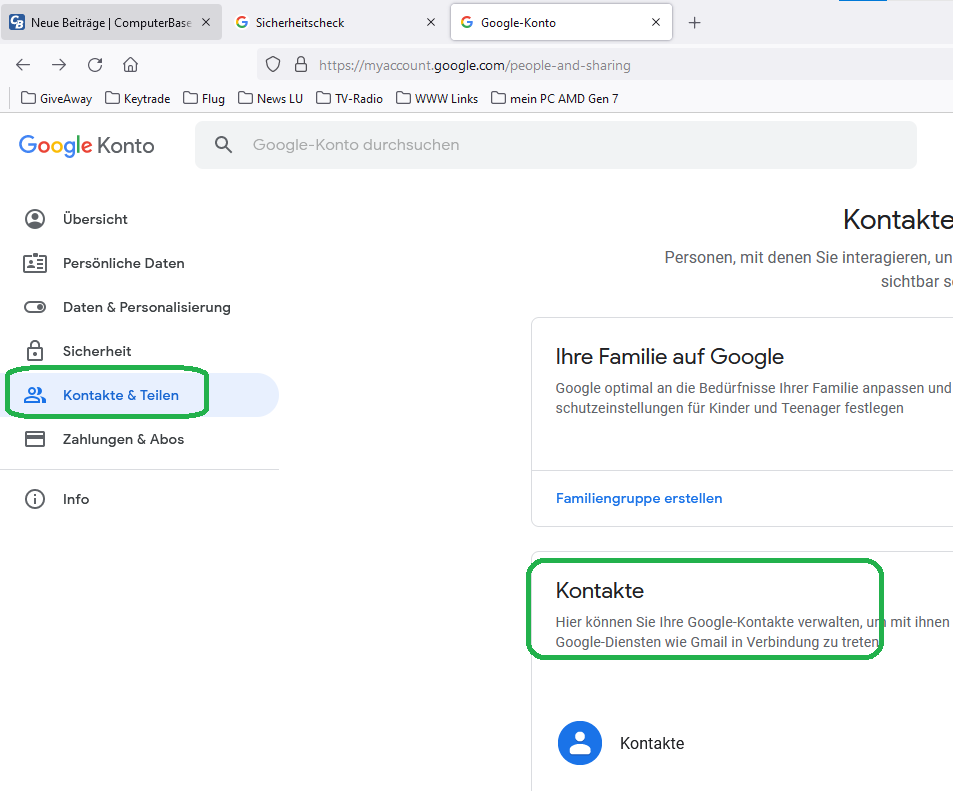Viewport: 953px width, 791px height.
Task: Open a new tab with plus button
Action: [694, 22]
